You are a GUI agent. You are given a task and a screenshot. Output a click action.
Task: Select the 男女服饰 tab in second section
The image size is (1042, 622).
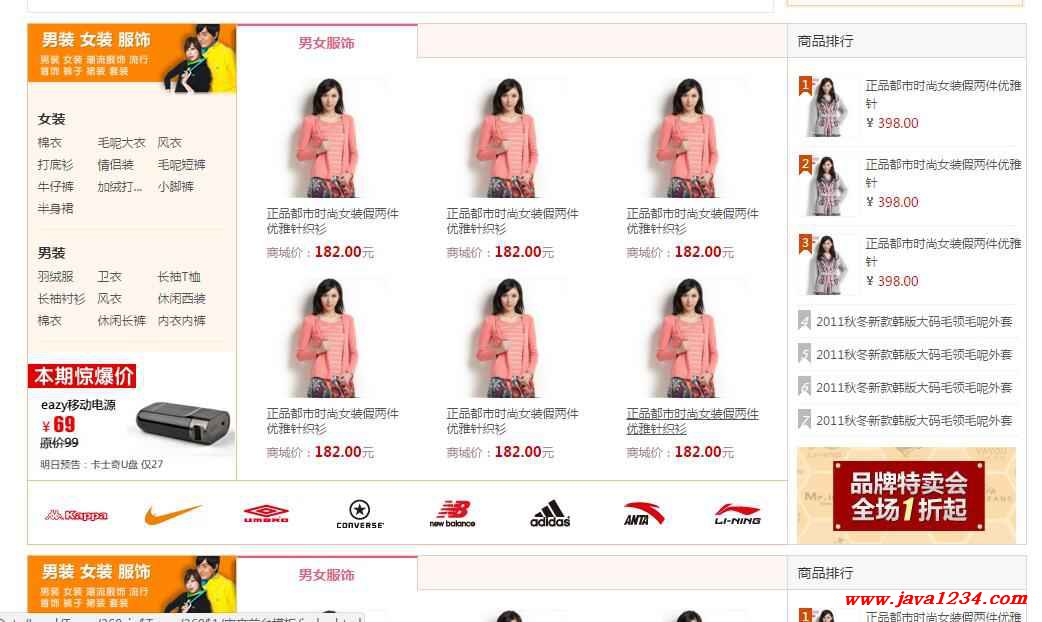pyautogui.click(x=326, y=574)
